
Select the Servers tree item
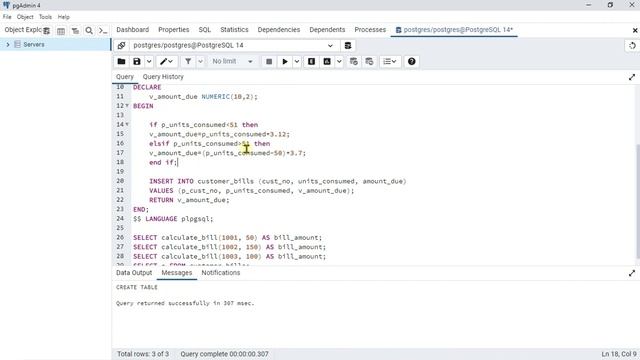[34, 44]
